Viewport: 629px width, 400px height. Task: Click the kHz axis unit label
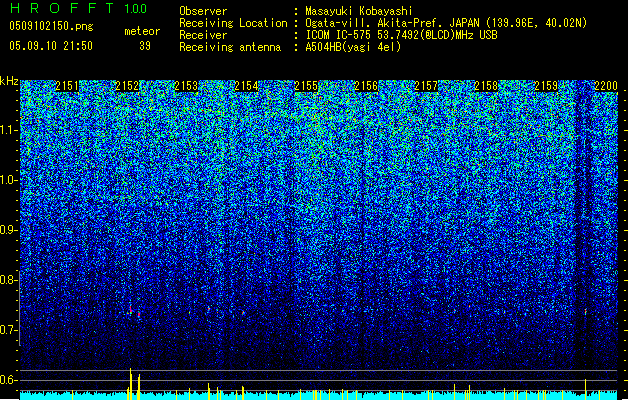tap(9, 81)
